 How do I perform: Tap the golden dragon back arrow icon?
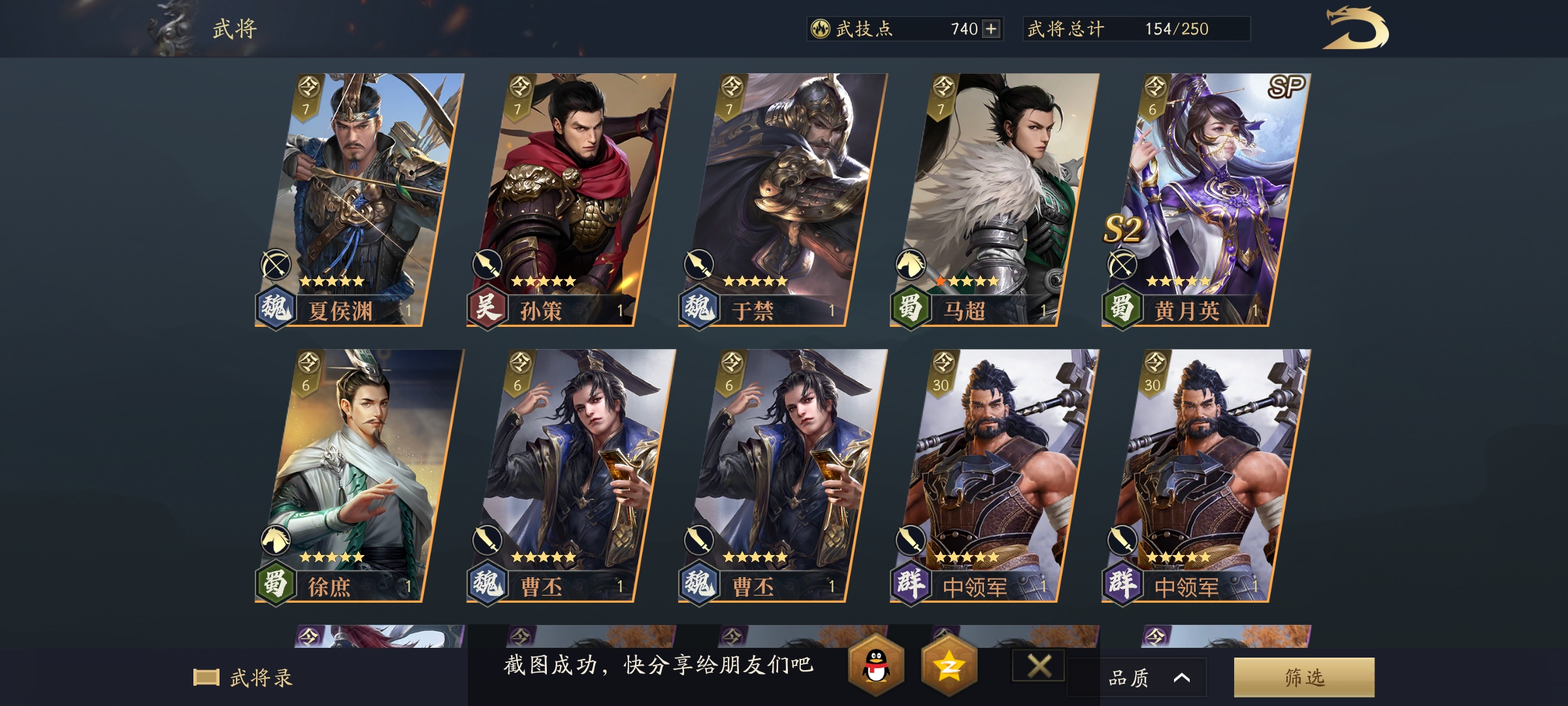(1356, 28)
